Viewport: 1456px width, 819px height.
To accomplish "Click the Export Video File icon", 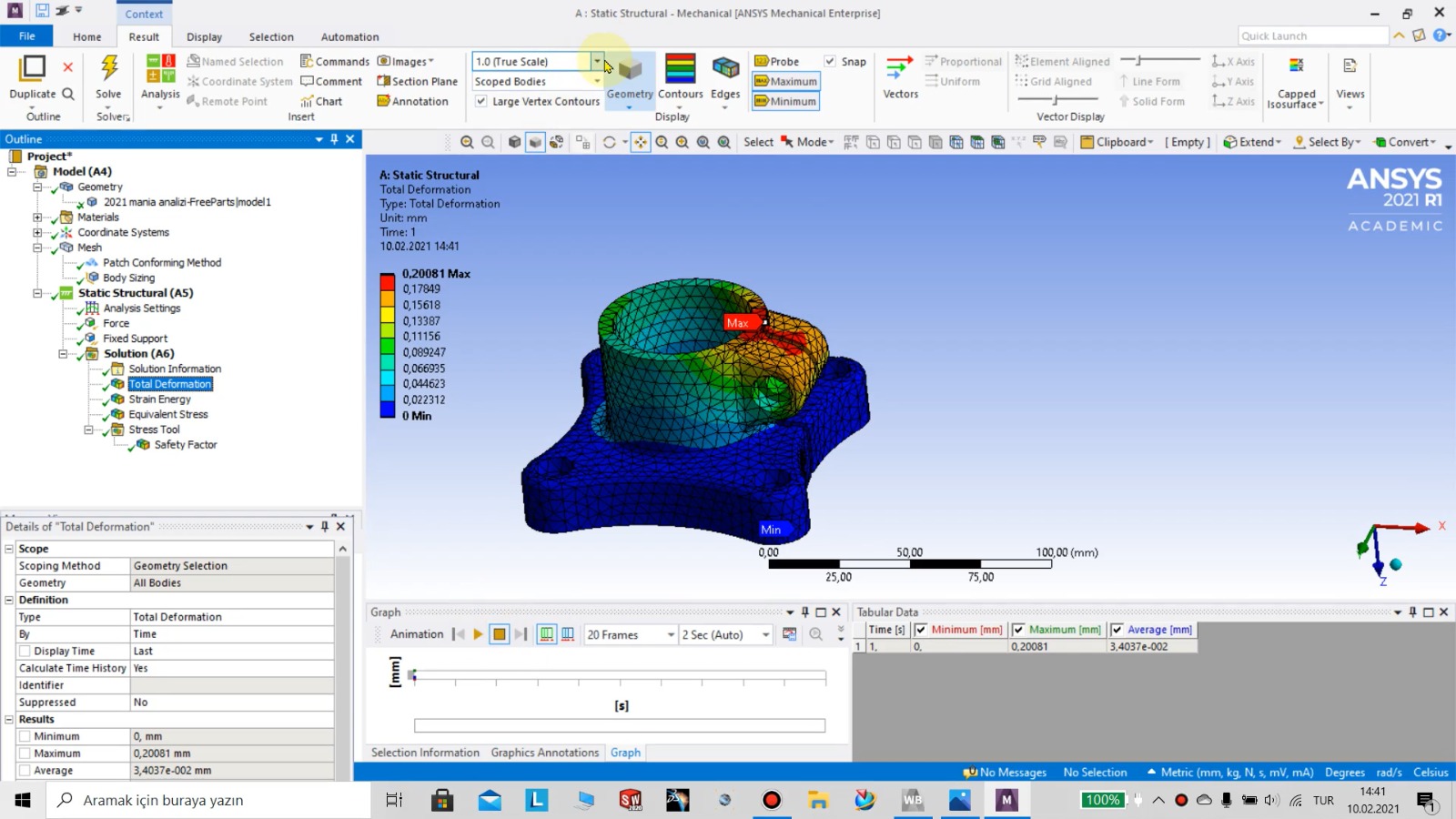I will tap(789, 635).
